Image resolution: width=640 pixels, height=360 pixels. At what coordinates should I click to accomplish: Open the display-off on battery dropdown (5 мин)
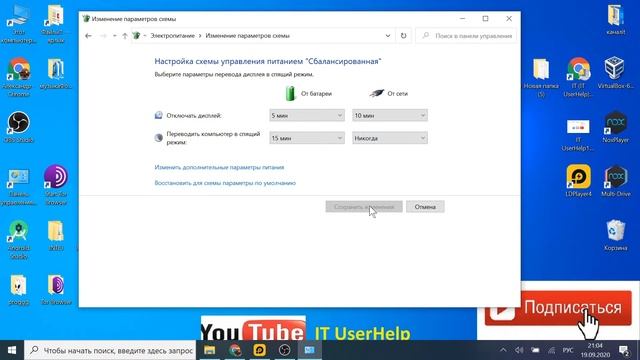click(x=307, y=116)
